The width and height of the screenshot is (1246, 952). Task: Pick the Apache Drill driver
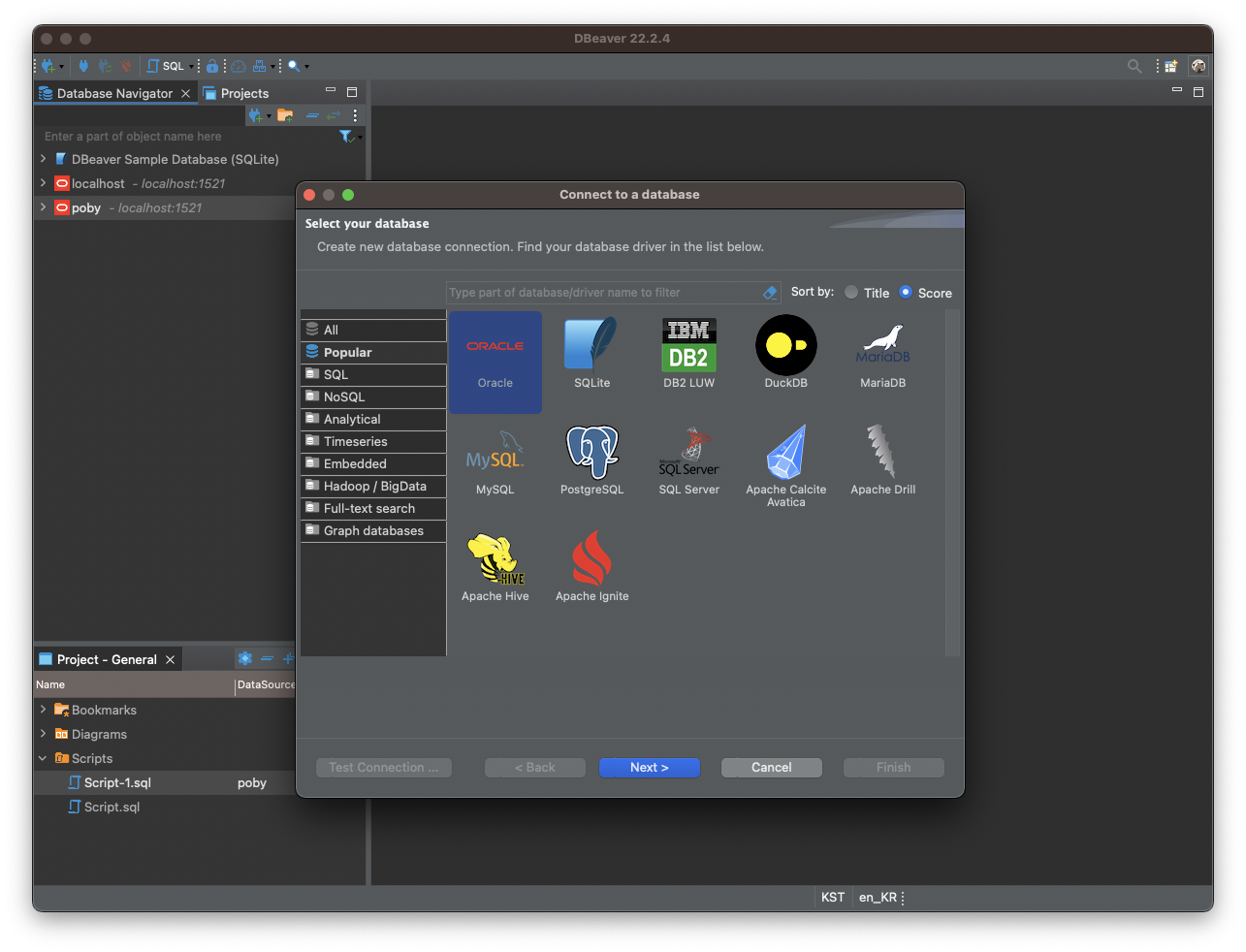point(883,460)
